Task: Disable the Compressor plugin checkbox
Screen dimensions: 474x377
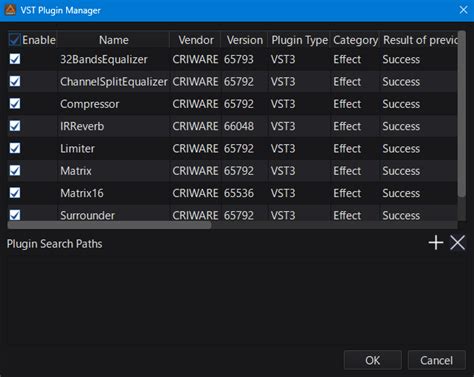Action: [x=15, y=104]
